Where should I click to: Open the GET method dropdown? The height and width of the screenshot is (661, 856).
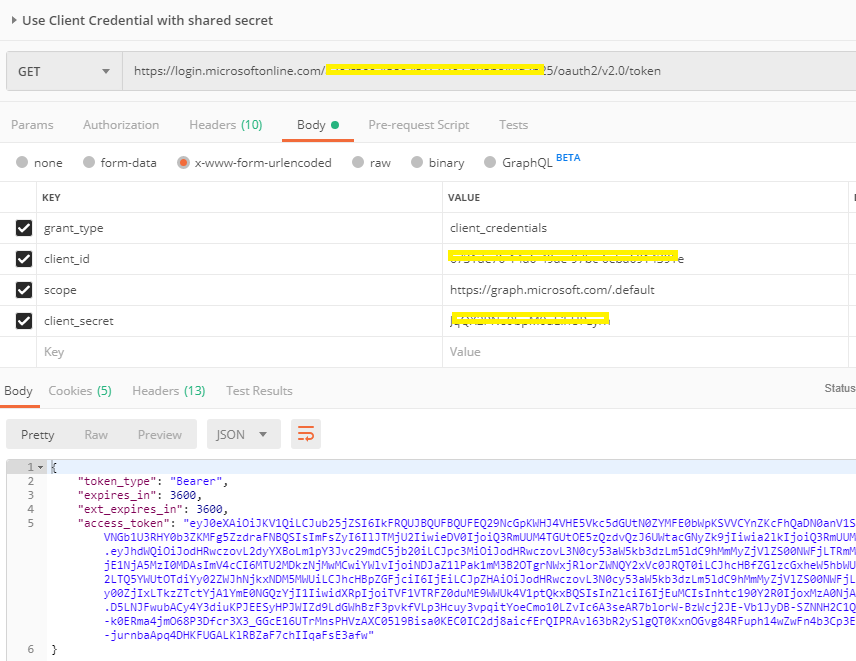pyautogui.click(x=64, y=72)
